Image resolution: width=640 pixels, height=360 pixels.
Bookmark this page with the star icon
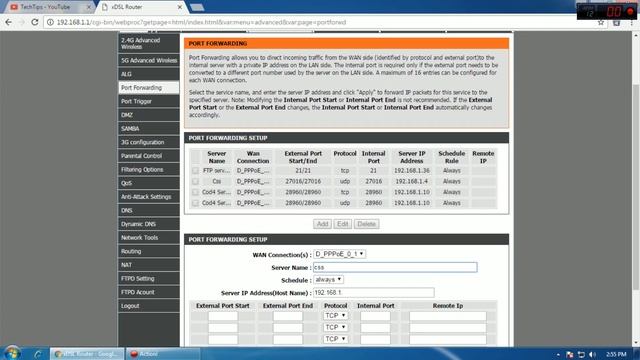pyautogui.click(x=601, y=23)
